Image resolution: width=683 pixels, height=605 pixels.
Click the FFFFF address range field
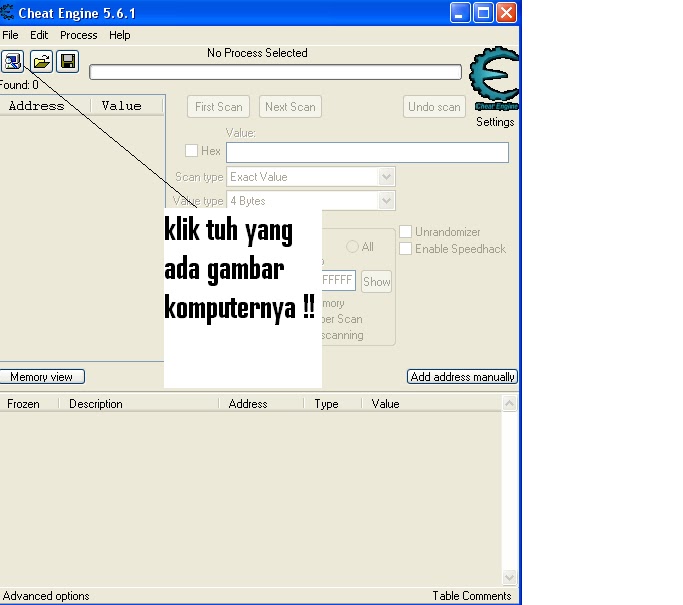(338, 281)
